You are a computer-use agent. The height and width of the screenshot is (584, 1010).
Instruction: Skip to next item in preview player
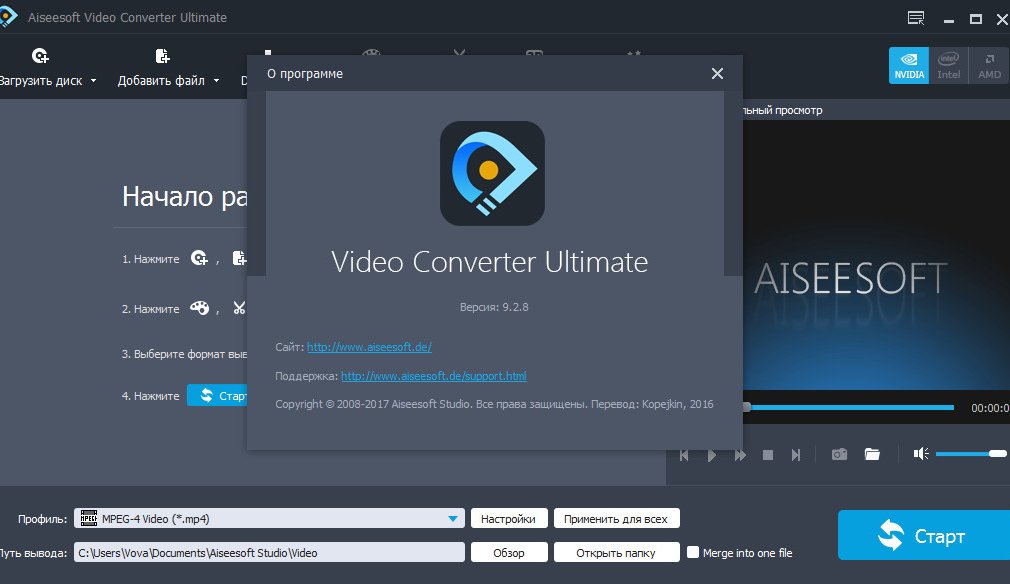(x=796, y=455)
